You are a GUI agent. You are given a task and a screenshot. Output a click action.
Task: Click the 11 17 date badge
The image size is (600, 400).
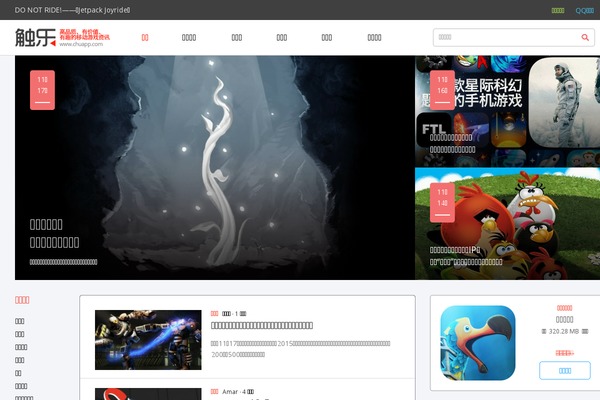[x=42, y=90]
